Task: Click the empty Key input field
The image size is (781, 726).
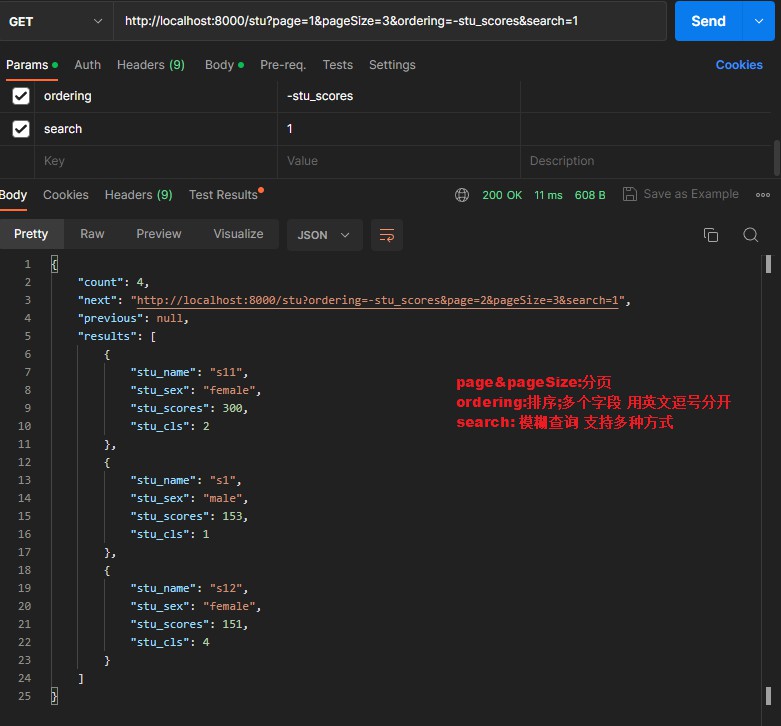Action: (156, 161)
